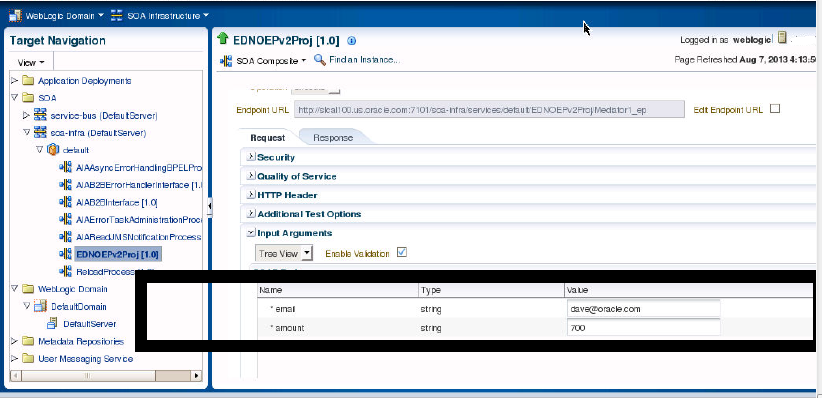Open AIAB2BInterface [1.0] composite
Viewport: 822px width, 398px height.
[116, 202]
